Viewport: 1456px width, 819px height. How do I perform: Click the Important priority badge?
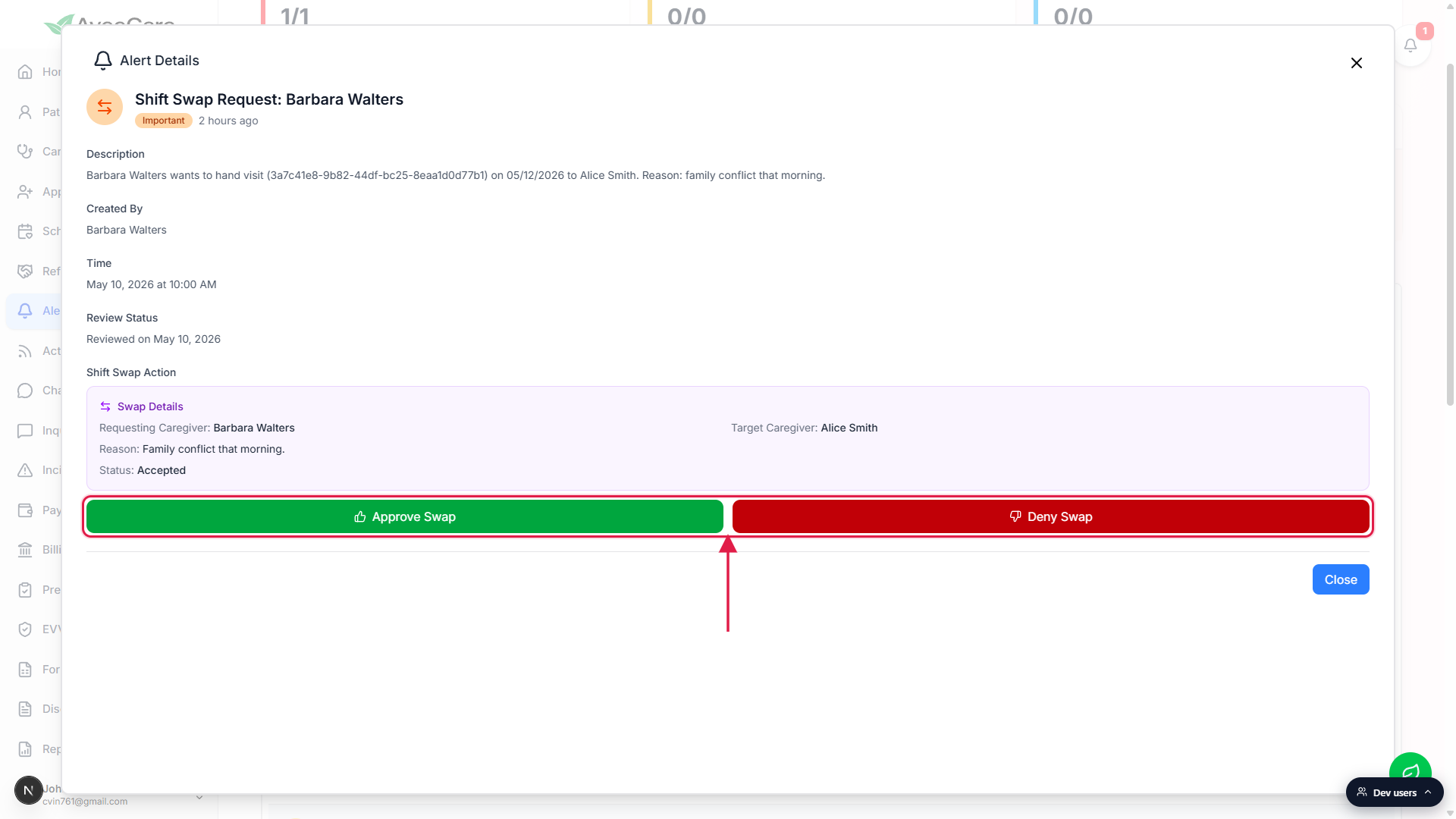click(x=163, y=121)
